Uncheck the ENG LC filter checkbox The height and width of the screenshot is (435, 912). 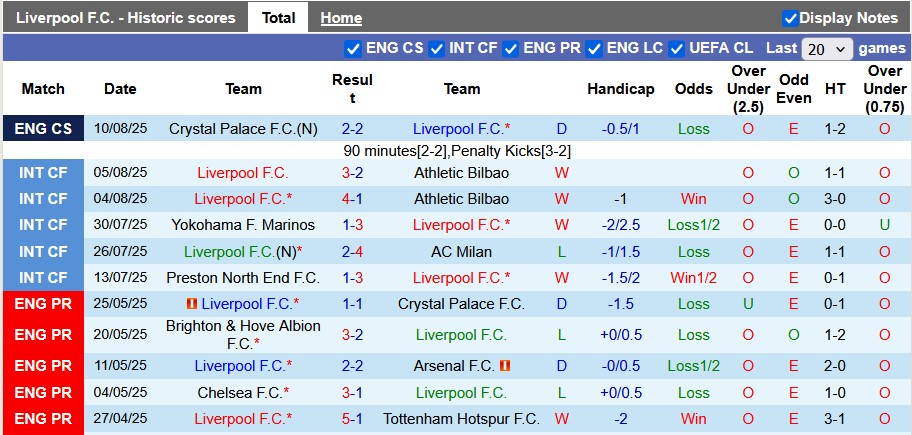(594, 48)
